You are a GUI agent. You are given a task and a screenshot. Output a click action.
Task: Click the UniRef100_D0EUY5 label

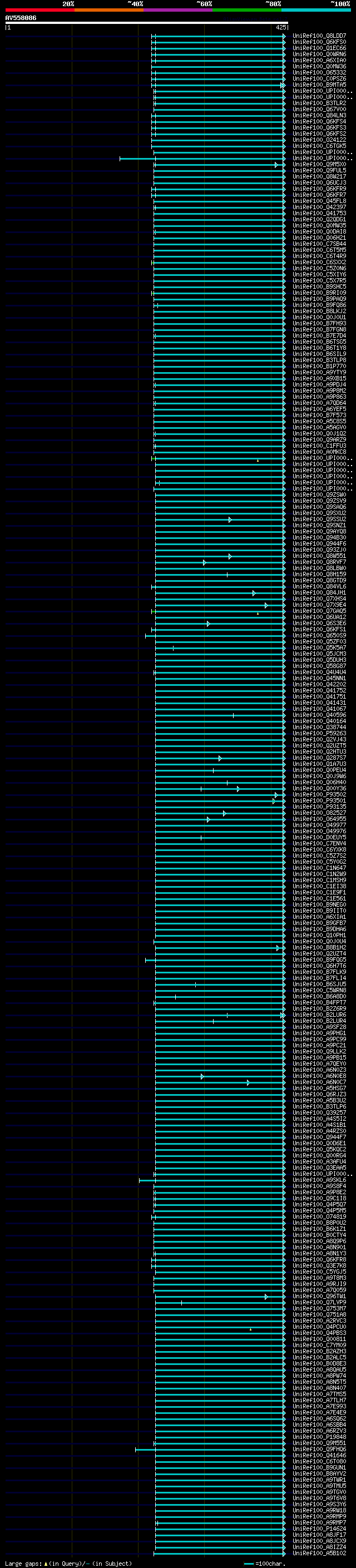click(x=319, y=838)
